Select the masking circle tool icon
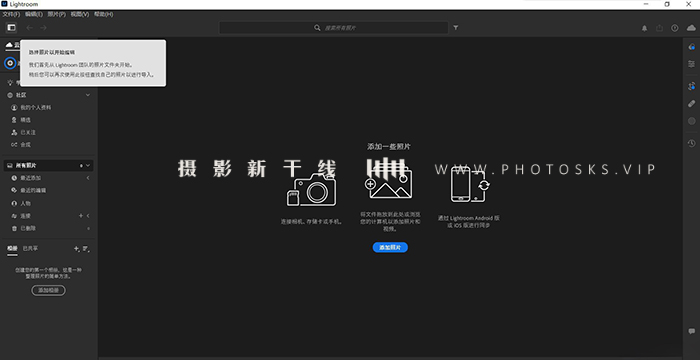The height and width of the screenshot is (360, 700). pyautogui.click(x=692, y=121)
